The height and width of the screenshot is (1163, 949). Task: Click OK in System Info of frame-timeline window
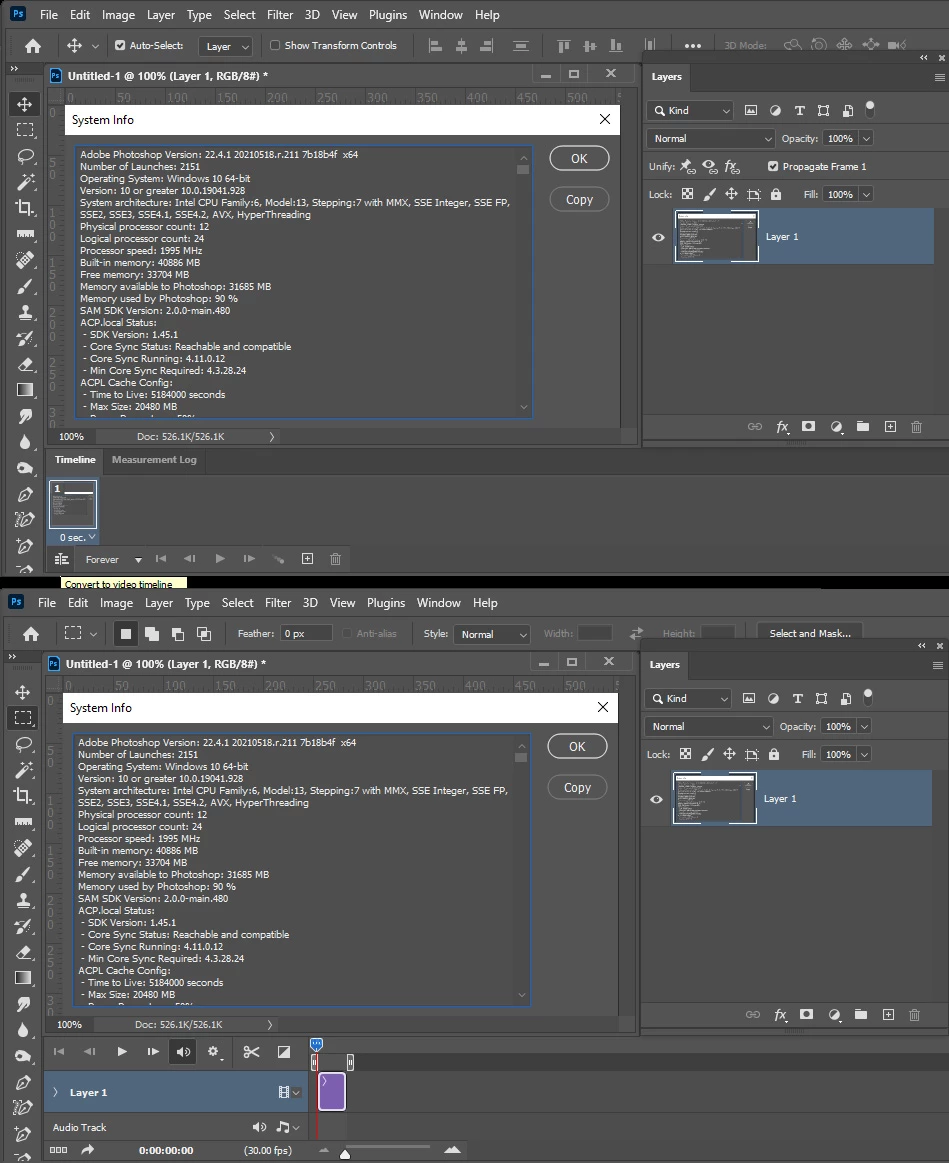(579, 158)
